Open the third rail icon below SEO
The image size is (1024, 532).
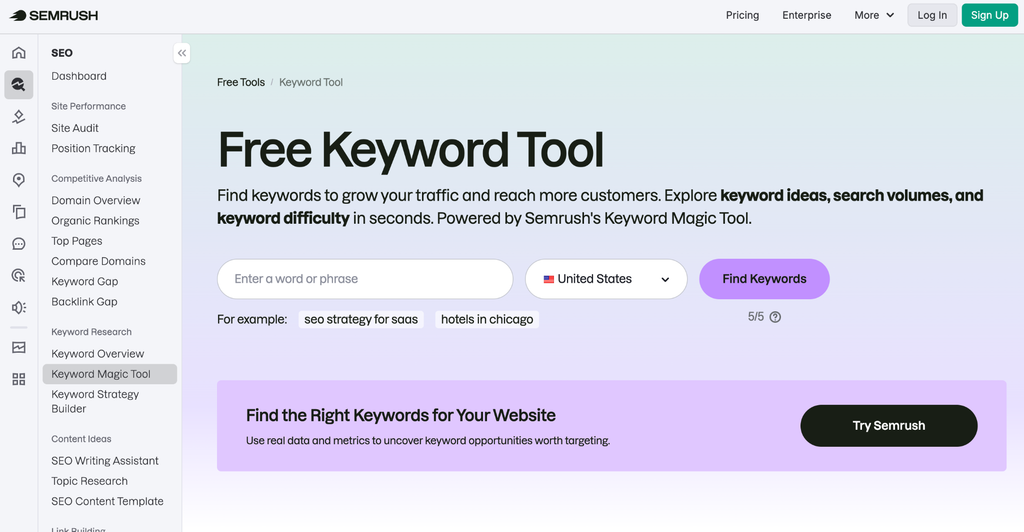19,117
